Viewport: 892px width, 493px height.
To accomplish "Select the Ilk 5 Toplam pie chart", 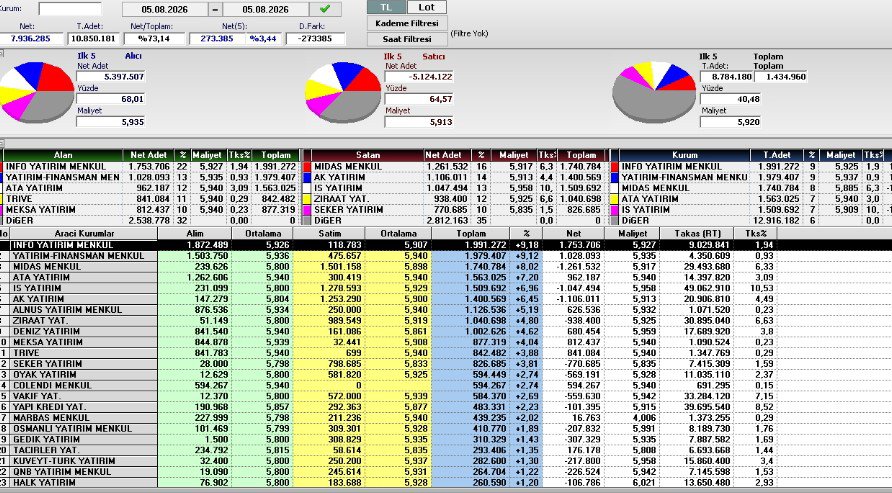I will point(654,92).
